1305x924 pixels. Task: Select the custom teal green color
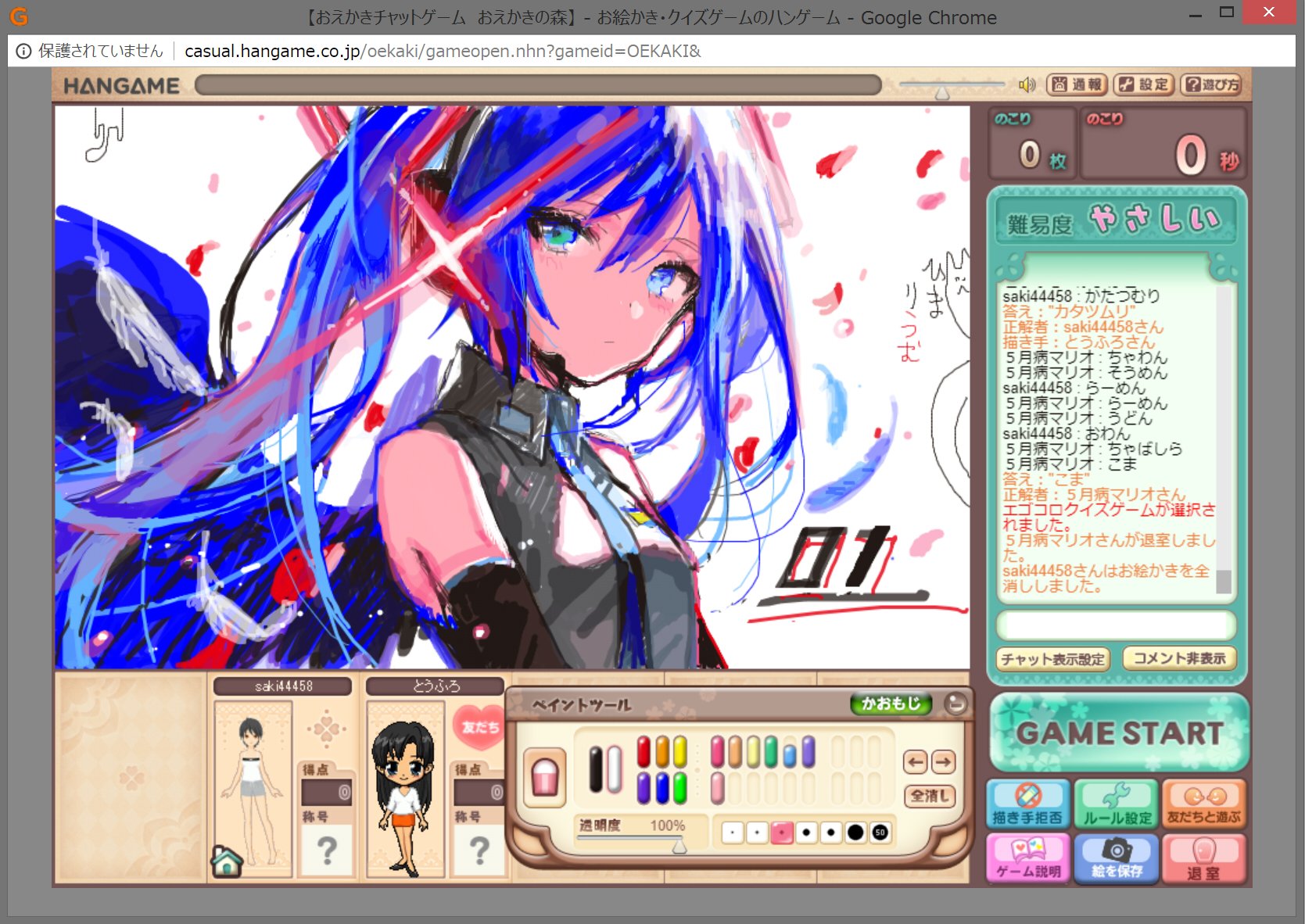click(771, 752)
